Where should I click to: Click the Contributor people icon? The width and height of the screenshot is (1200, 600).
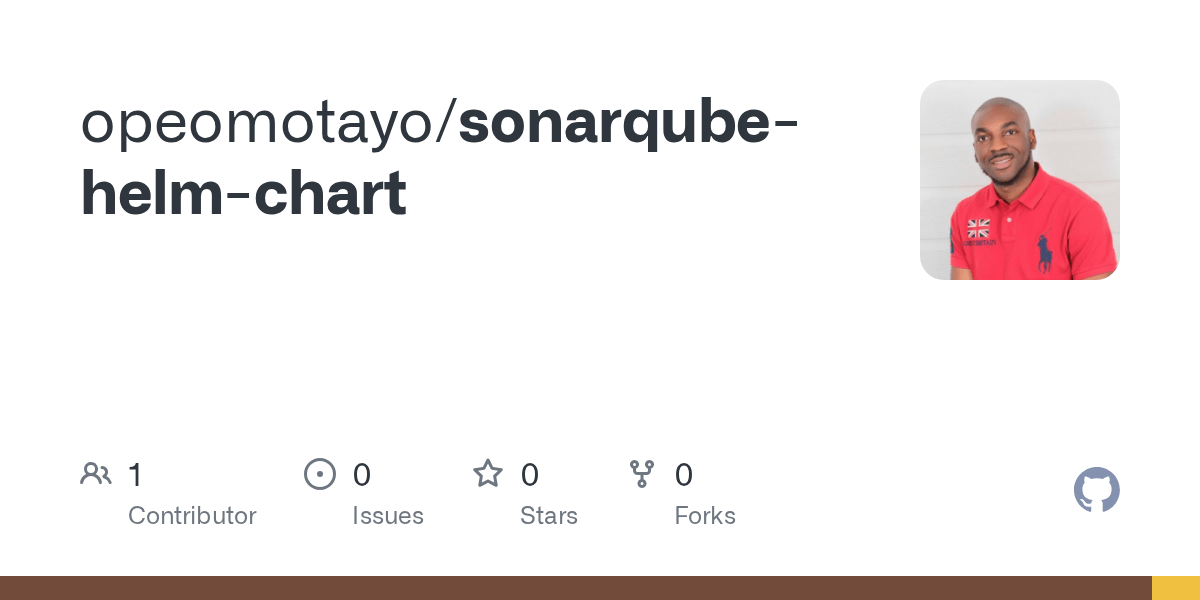[96, 474]
